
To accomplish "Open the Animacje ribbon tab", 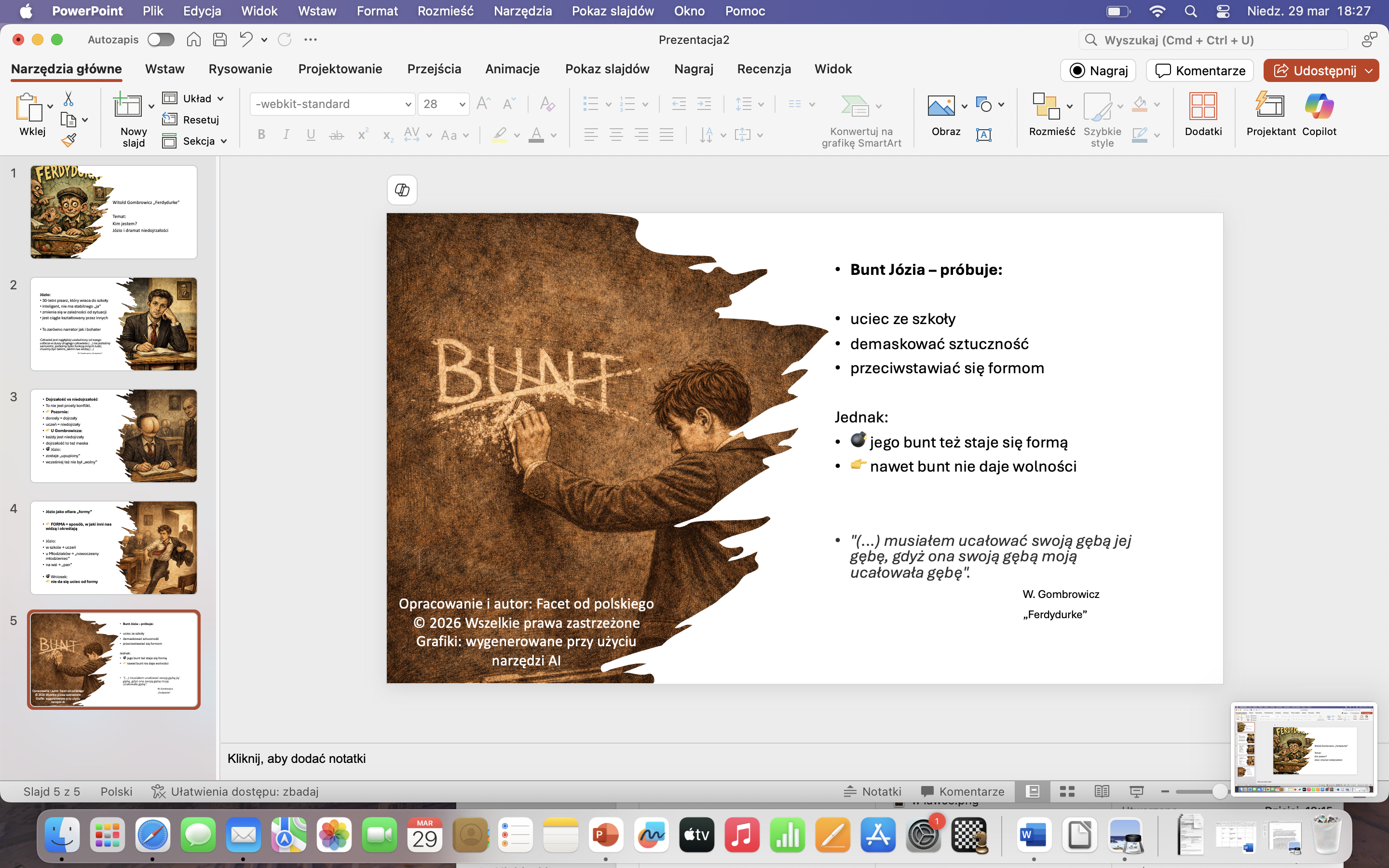I will click(512, 69).
